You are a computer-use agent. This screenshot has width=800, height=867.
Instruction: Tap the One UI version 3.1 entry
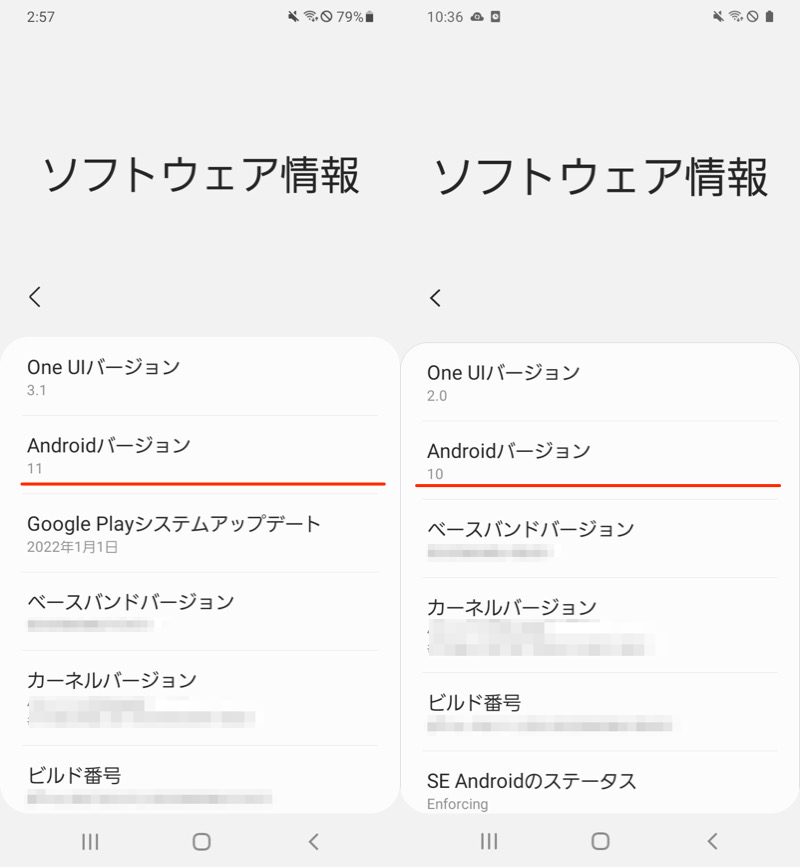pos(200,377)
